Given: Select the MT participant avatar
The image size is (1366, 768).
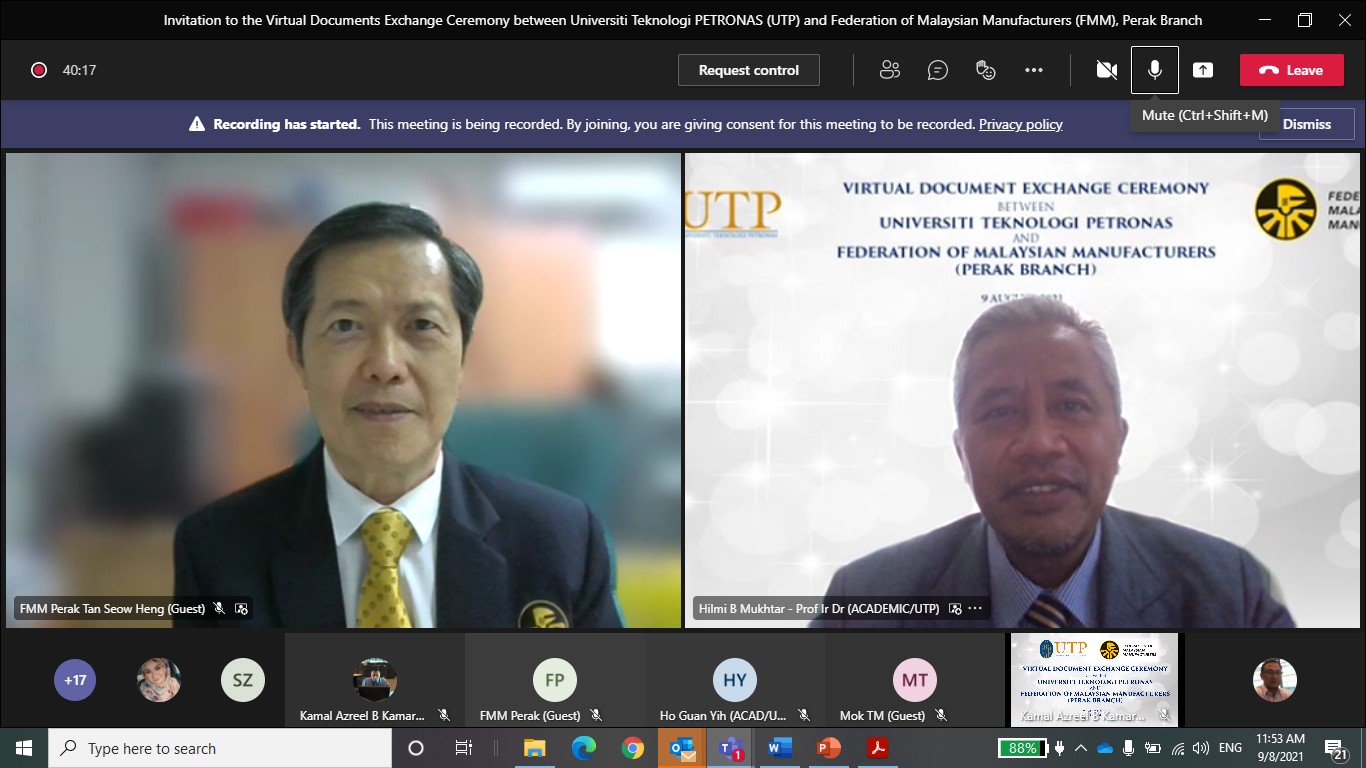Looking at the screenshot, I should pyautogui.click(x=915, y=680).
